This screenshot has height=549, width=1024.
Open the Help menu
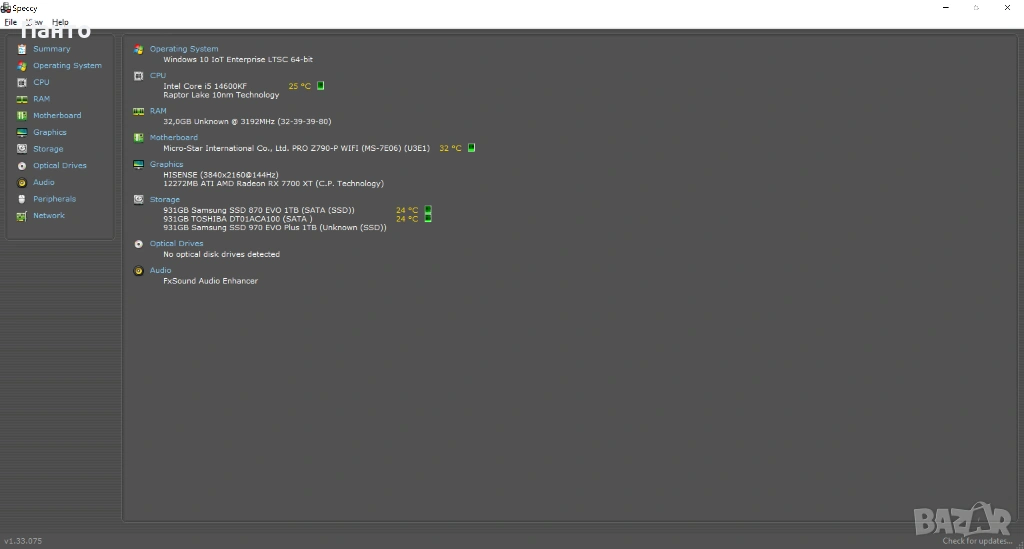(x=60, y=22)
